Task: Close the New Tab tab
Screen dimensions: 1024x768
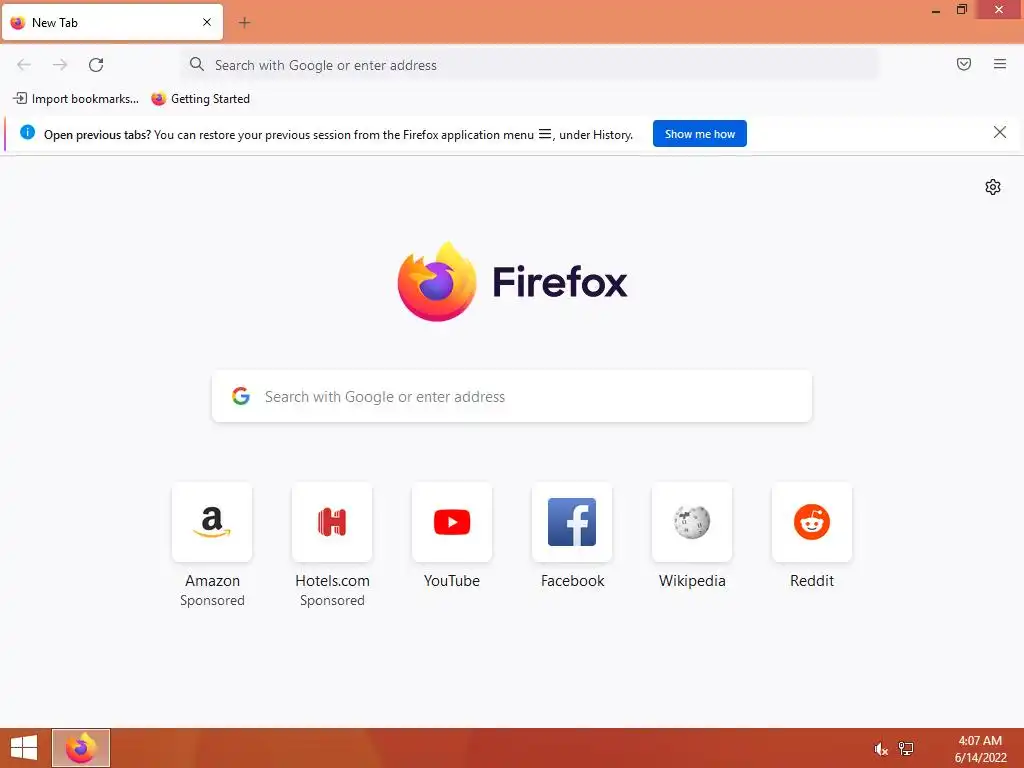Action: click(207, 22)
